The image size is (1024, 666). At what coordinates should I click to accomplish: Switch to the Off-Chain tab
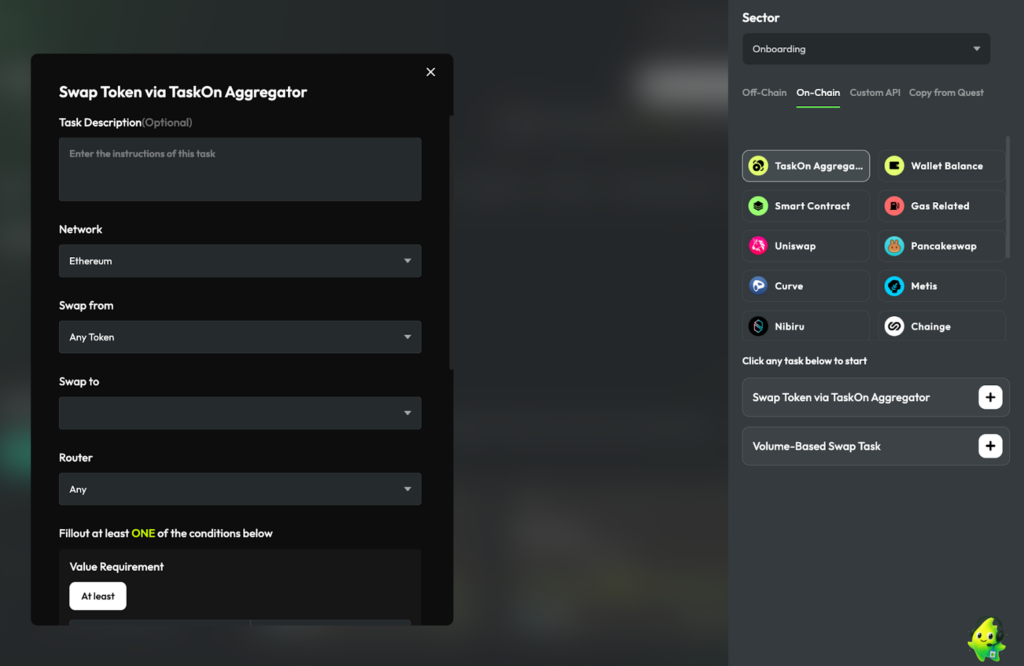pyautogui.click(x=764, y=93)
